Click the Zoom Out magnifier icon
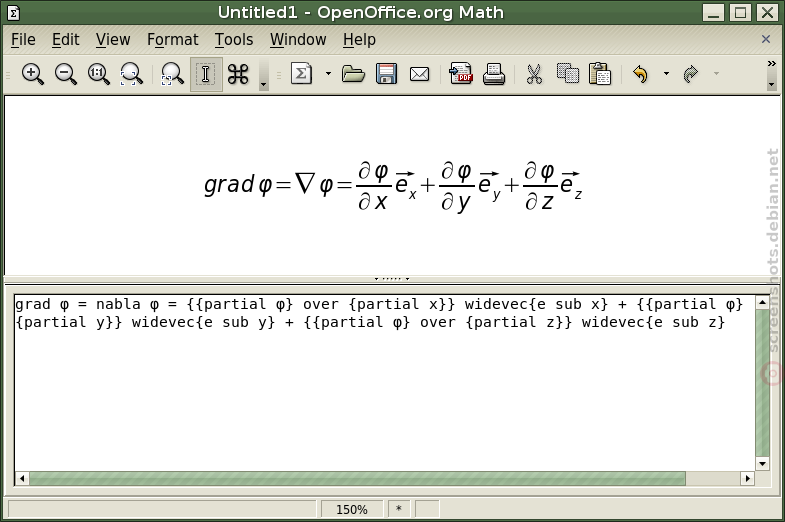 (66, 75)
